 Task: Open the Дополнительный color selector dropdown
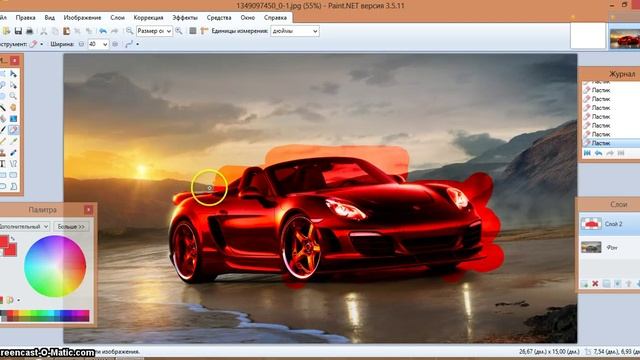(x=24, y=226)
